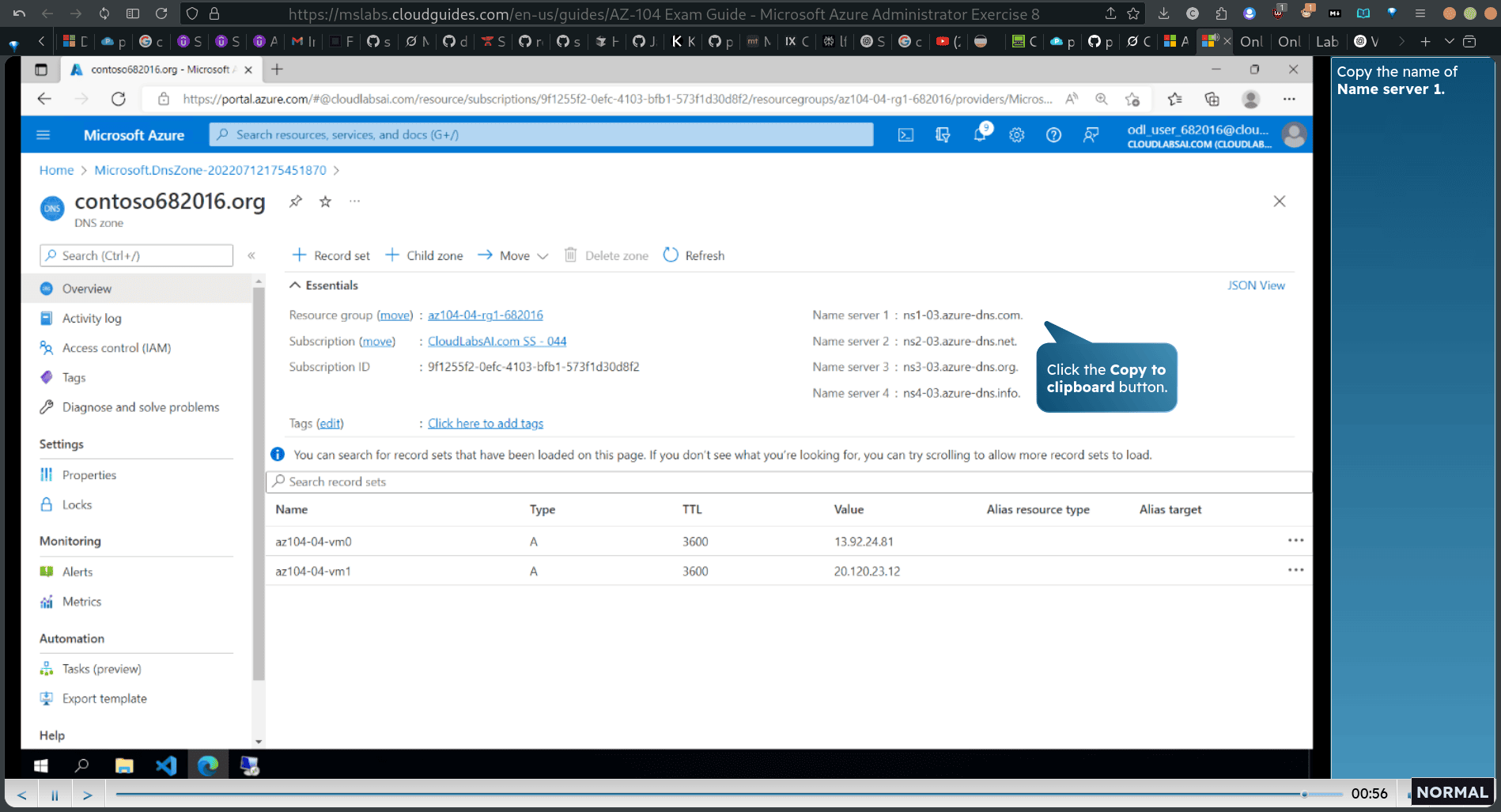Viewport: 1501px width, 812px height.
Task: Open Cloud Shell from Azure header
Action: coord(906,135)
